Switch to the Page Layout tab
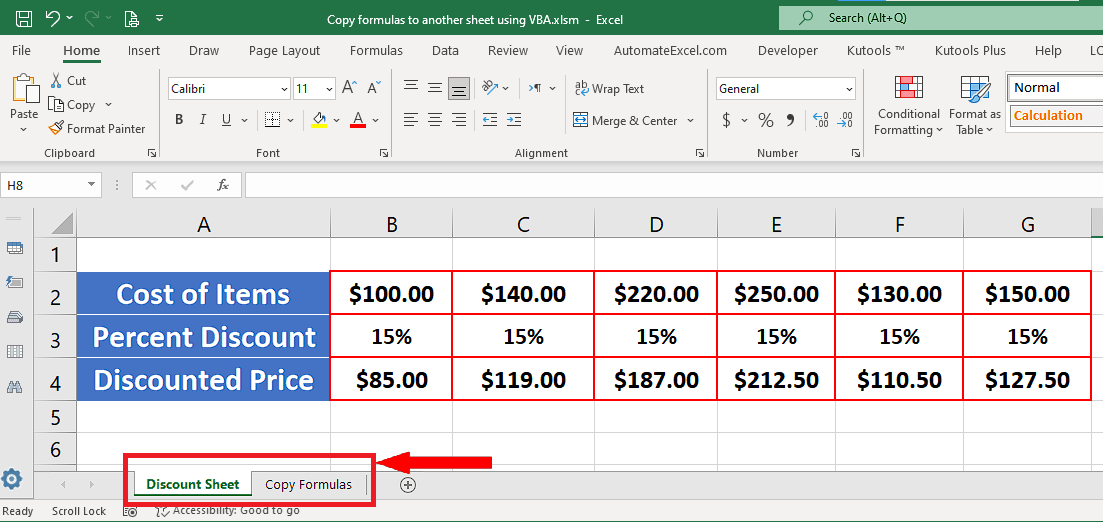Screen dimensions: 1103x522 click(284, 51)
